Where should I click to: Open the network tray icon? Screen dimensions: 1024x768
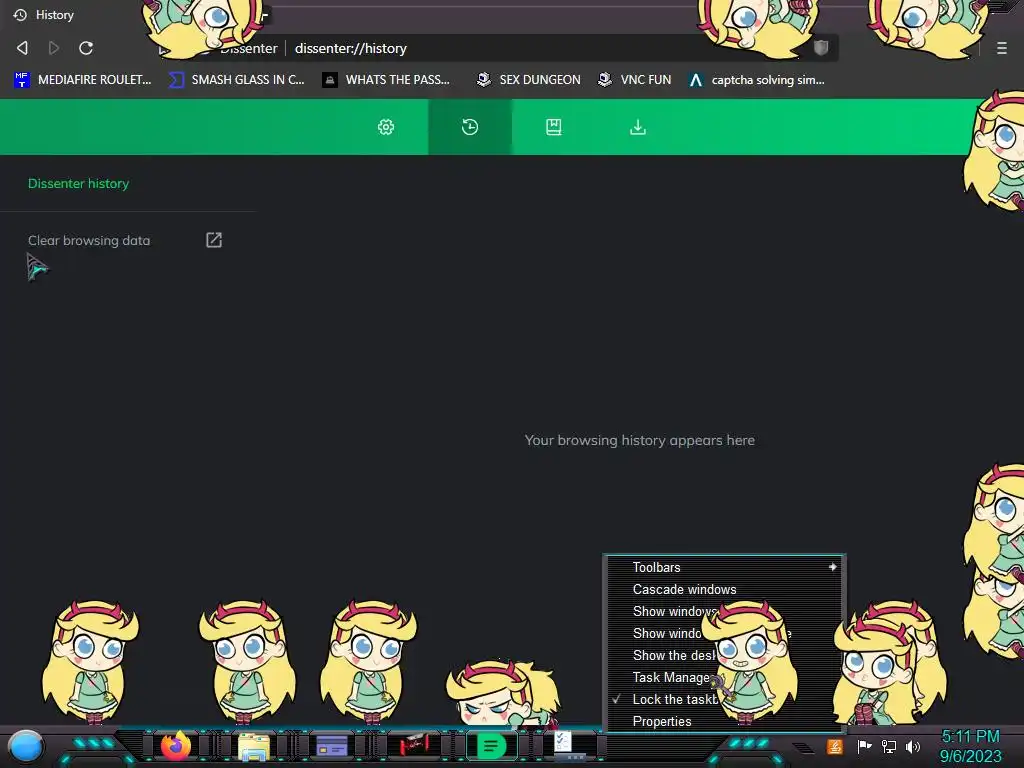click(x=889, y=746)
